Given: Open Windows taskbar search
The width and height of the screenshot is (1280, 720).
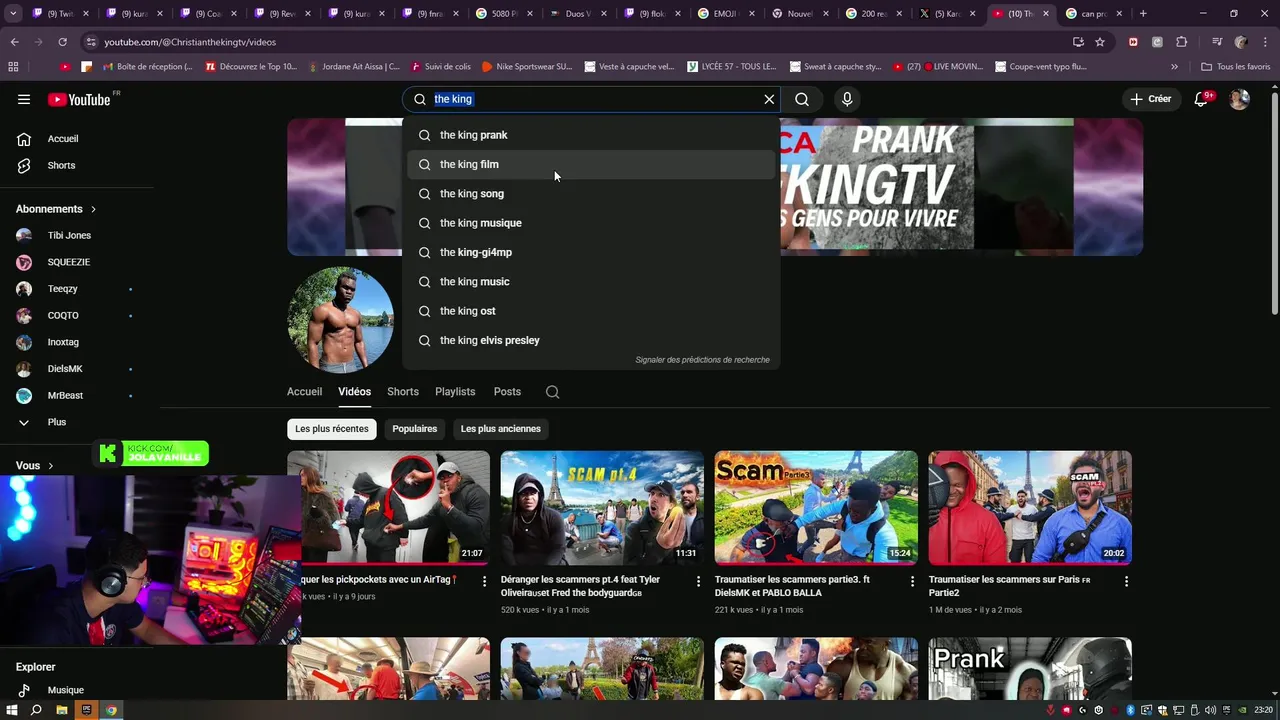Looking at the screenshot, I should pyautogui.click(x=37, y=710).
